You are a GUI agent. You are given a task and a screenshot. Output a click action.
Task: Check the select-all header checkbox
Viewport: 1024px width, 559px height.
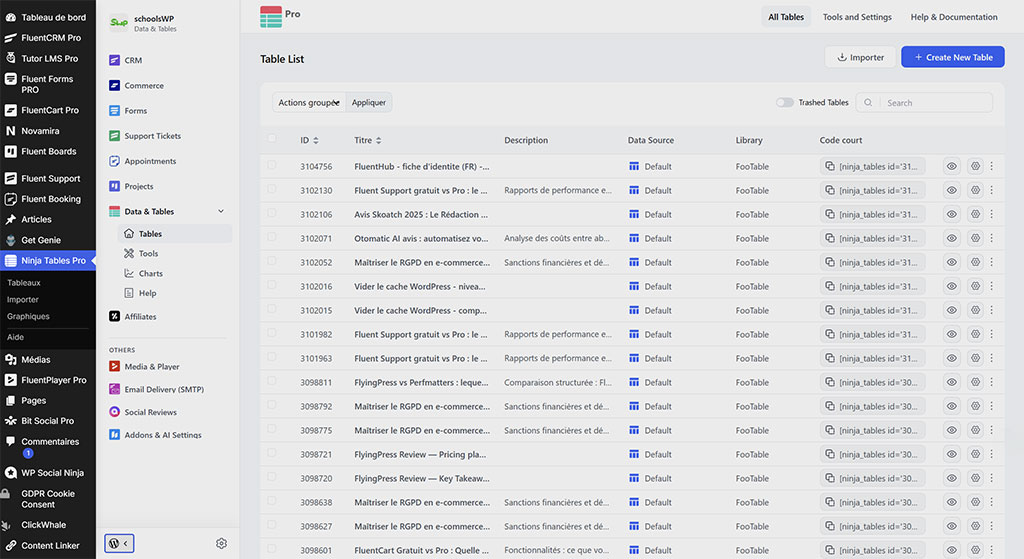(x=272, y=138)
